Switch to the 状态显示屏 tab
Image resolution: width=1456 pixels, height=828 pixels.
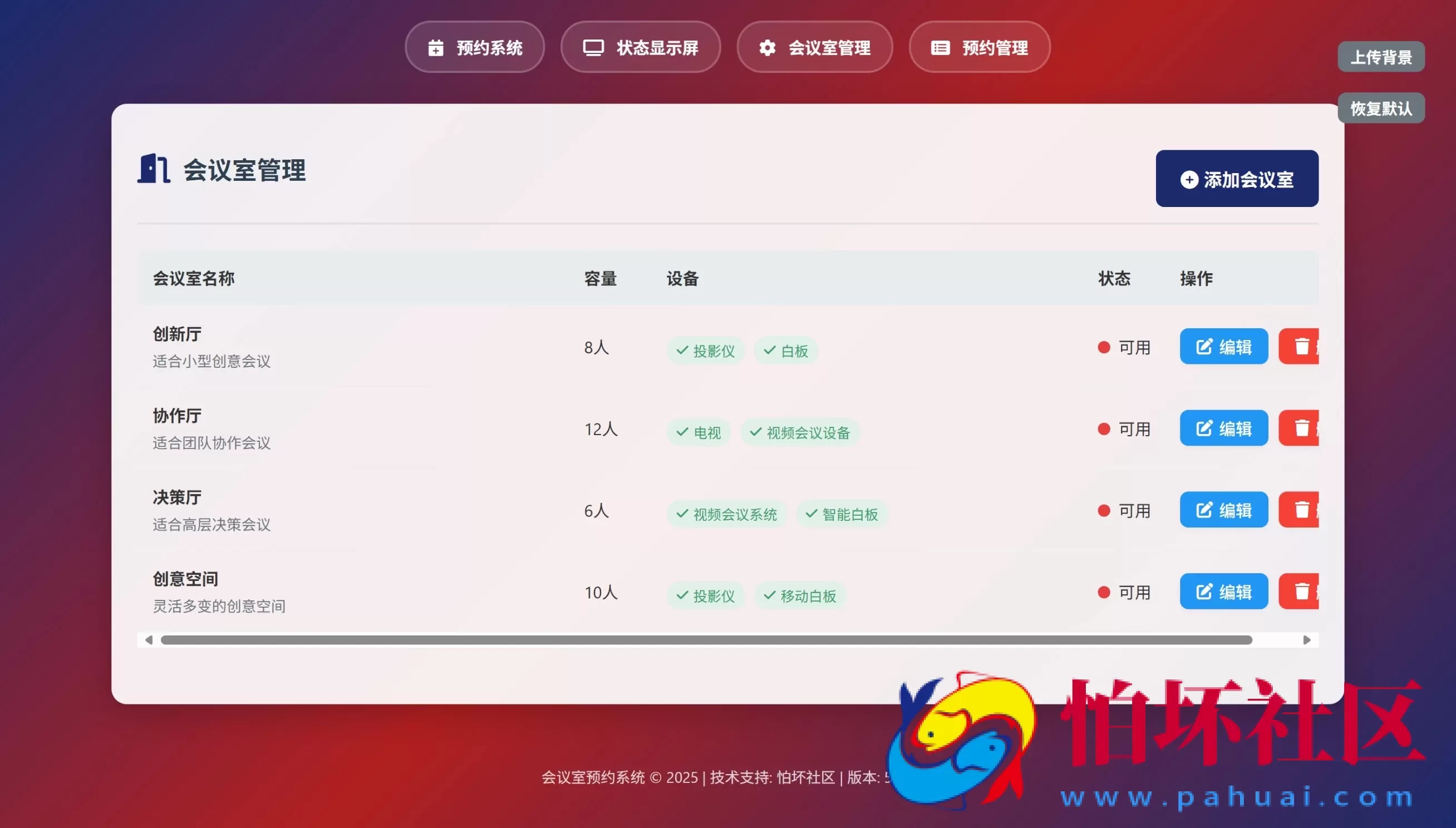pos(641,48)
